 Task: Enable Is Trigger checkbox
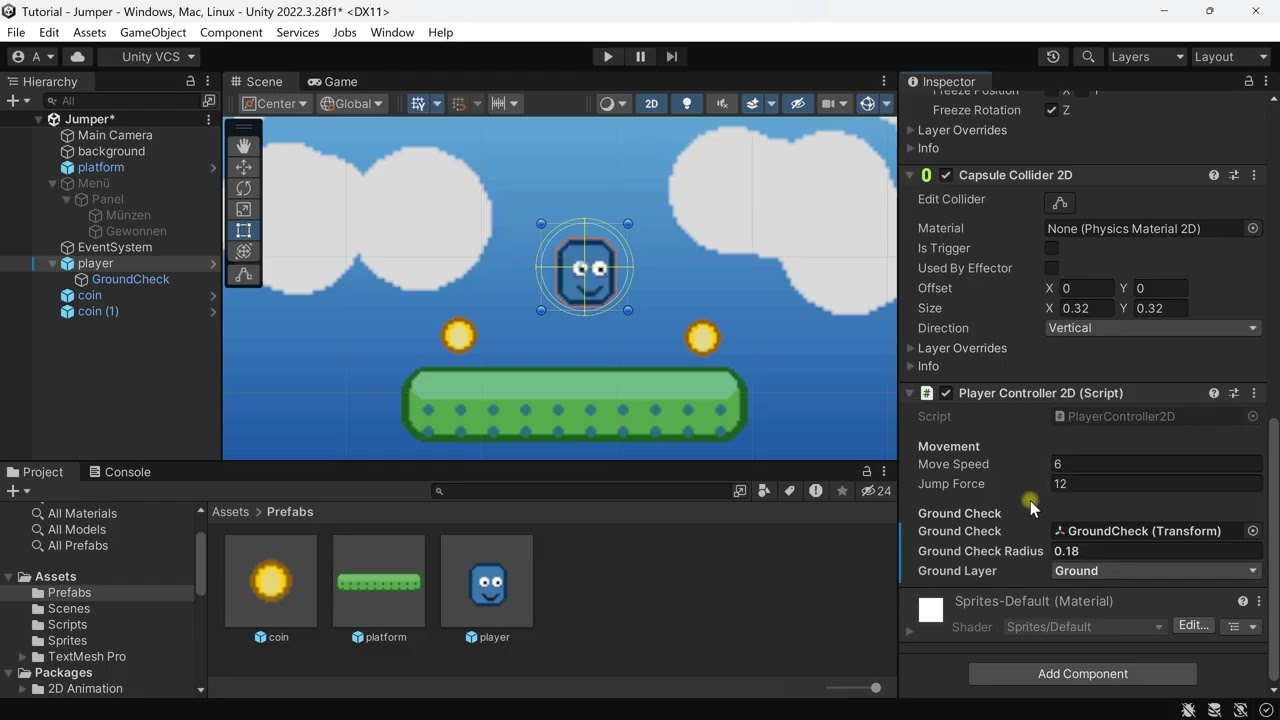click(x=1051, y=248)
